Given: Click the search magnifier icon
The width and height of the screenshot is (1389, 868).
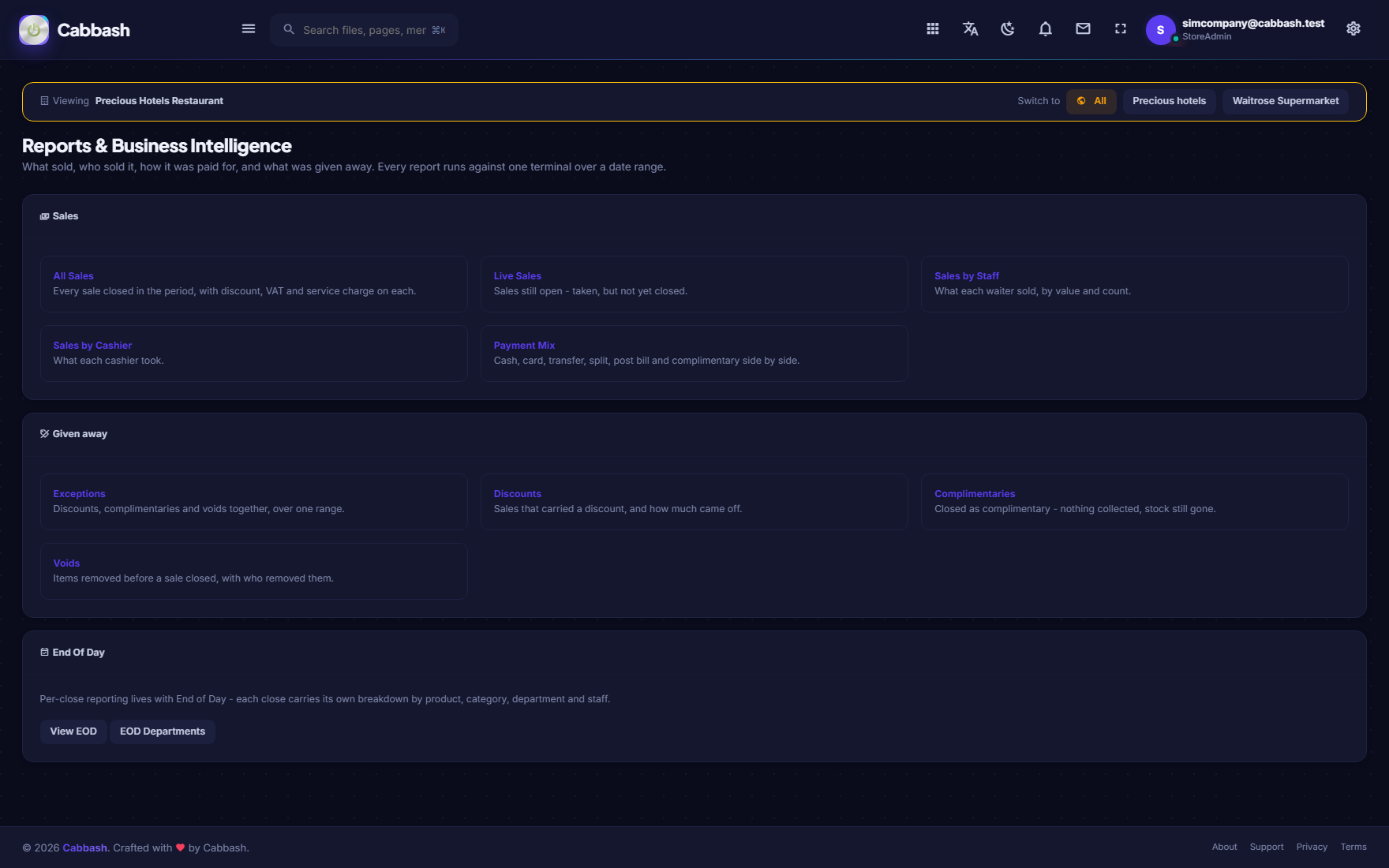Looking at the screenshot, I should click(289, 29).
